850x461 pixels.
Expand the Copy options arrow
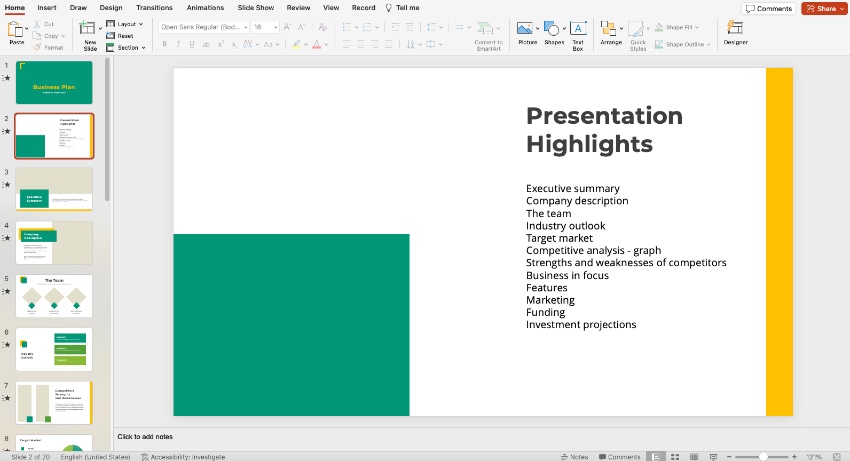coord(63,36)
